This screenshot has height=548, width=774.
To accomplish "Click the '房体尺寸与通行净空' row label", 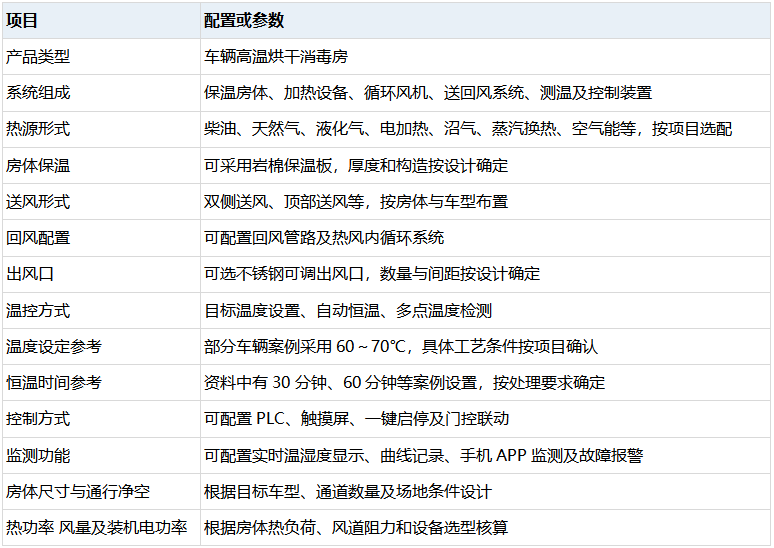I will (78, 492).
